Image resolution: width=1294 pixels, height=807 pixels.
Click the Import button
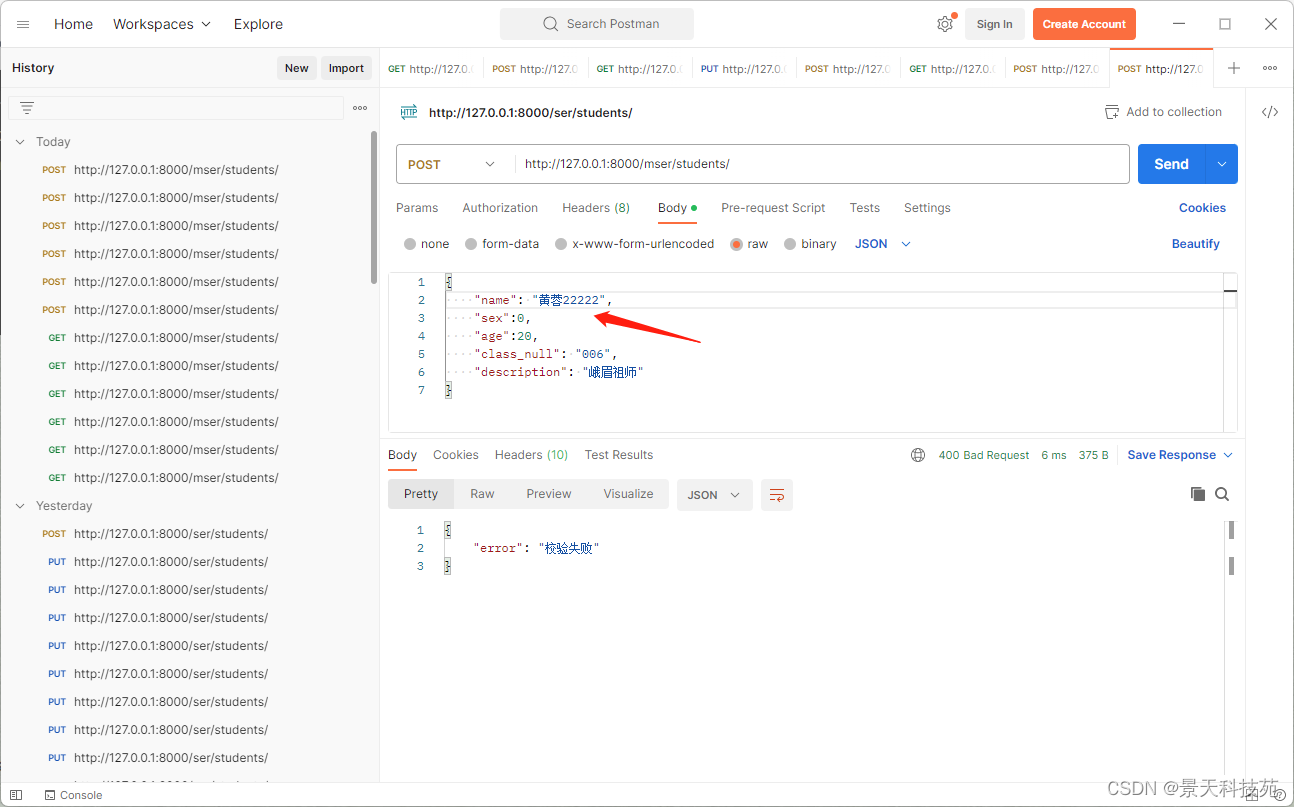pyautogui.click(x=346, y=68)
